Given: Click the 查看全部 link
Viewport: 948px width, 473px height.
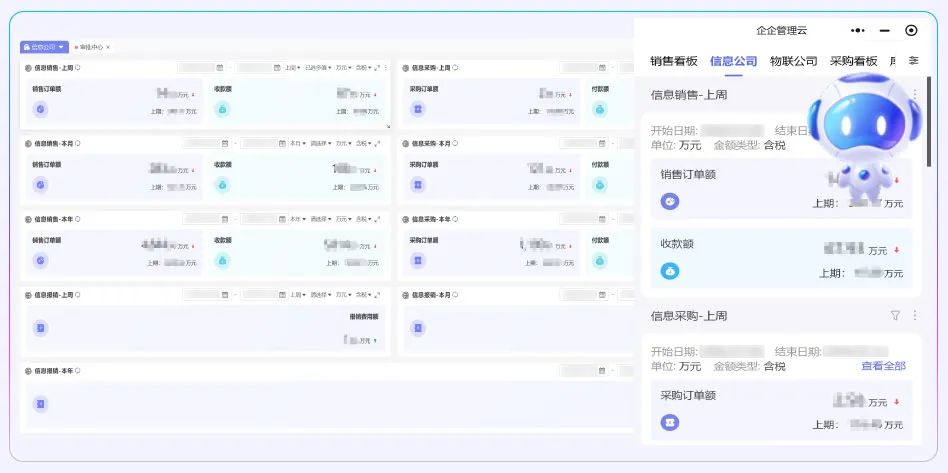Looking at the screenshot, I should (883, 366).
